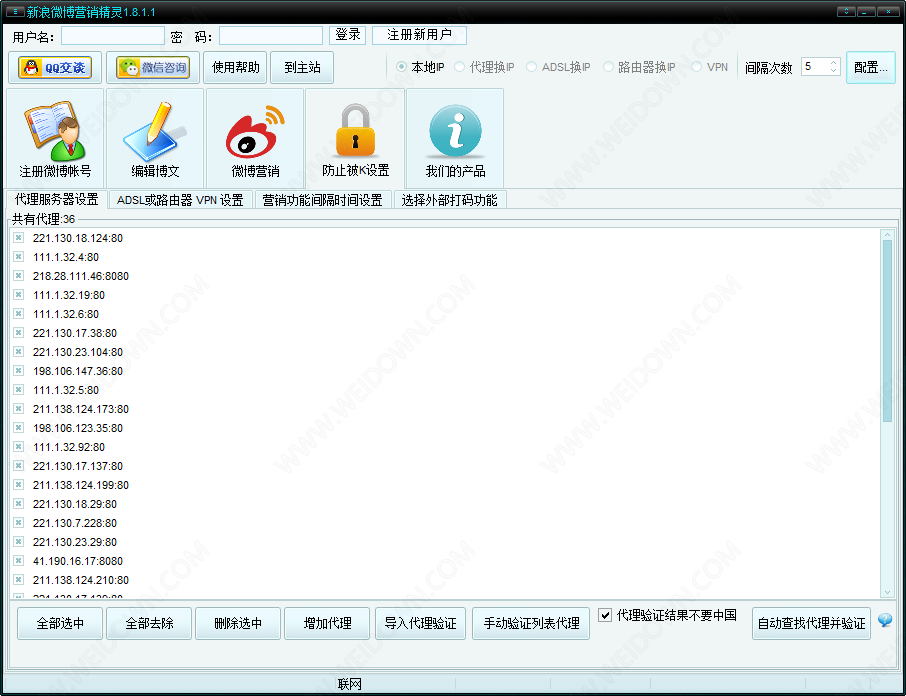The image size is (906, 696).
Task: Open the 微博营销 Weibo icon
Action: pyautogui.click(x=255, y=138)
